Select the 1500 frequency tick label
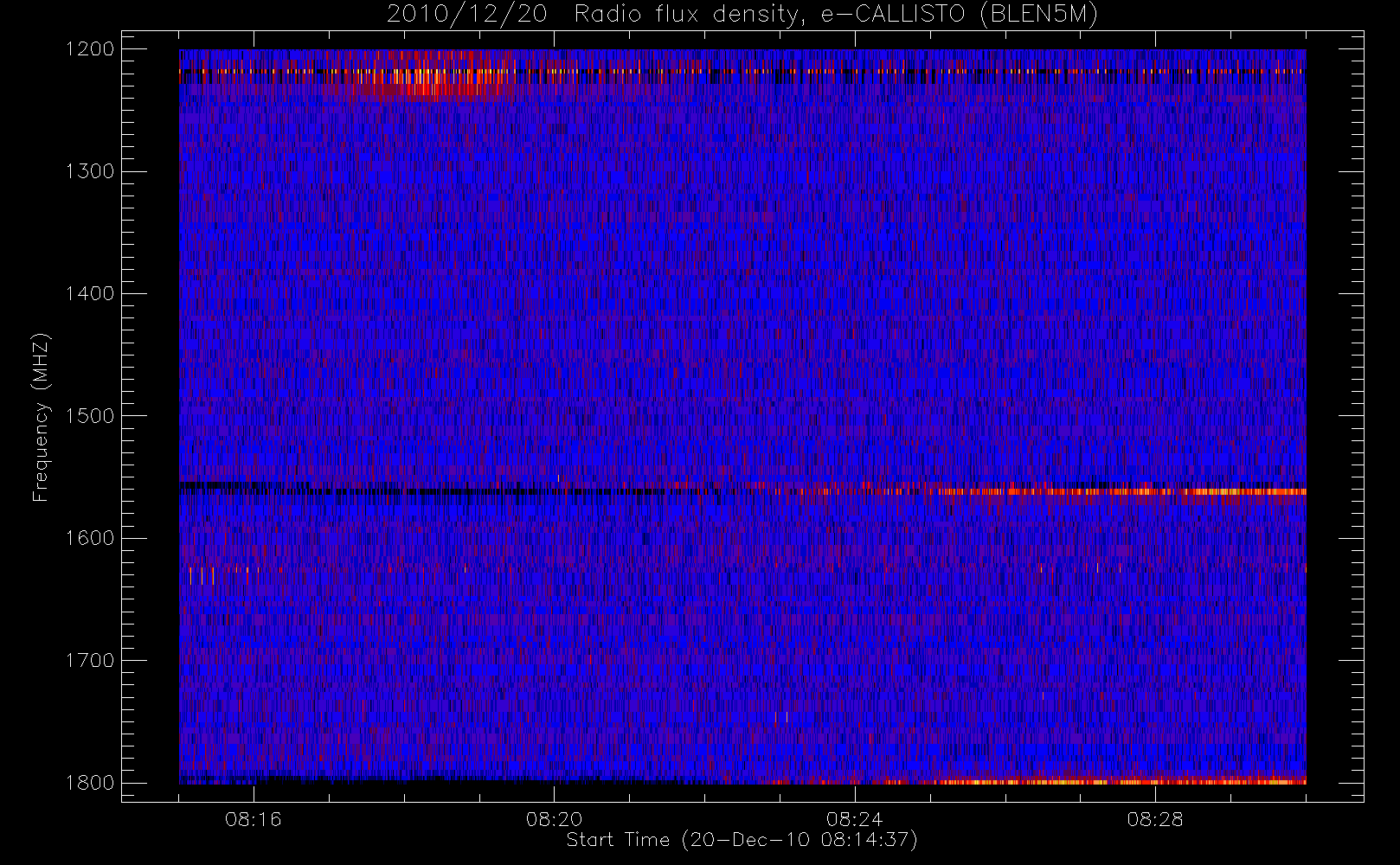The image size is (1400, 865). pos(90,416)
